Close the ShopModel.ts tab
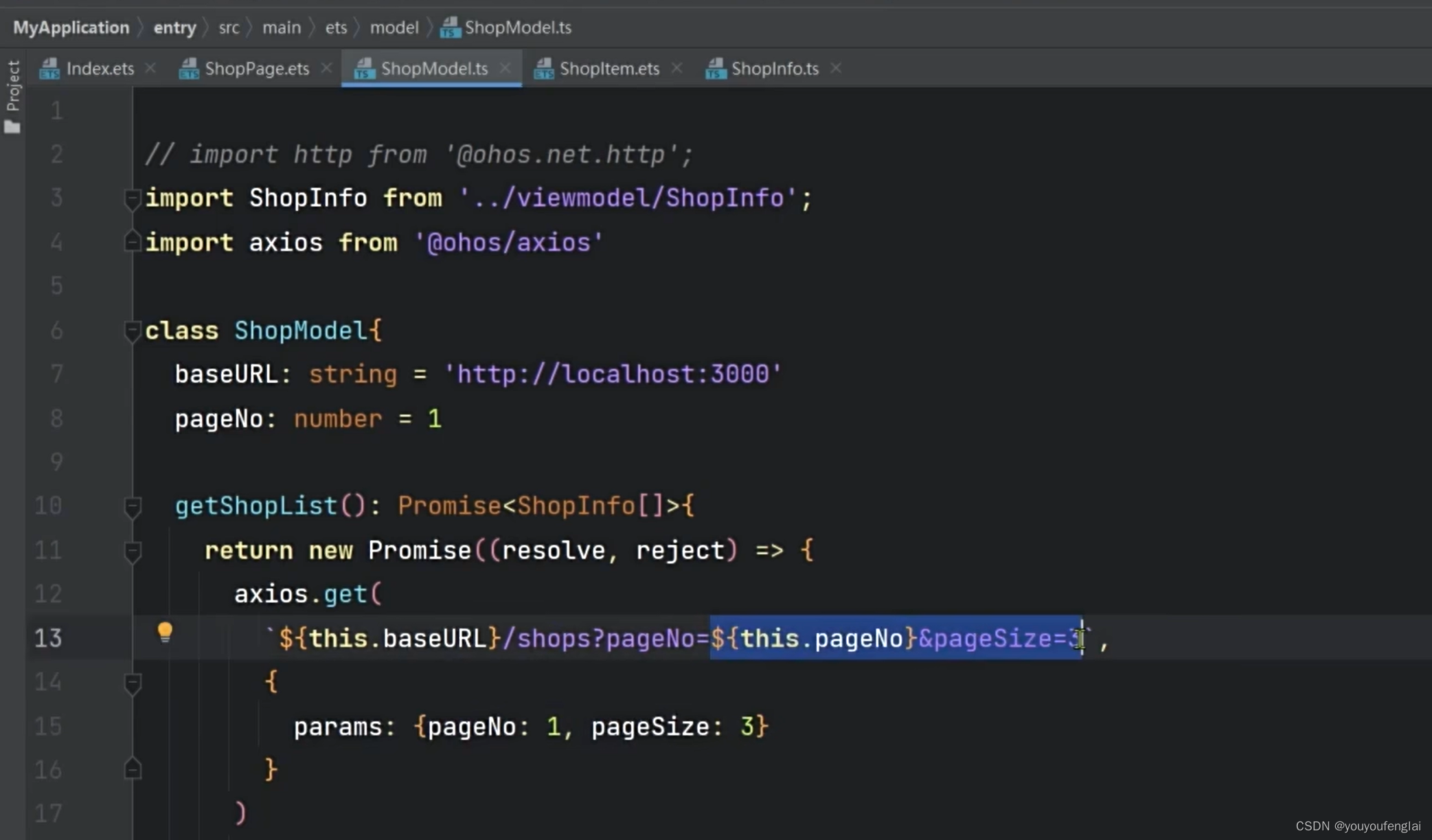The image size is (1432, 840). pyautogui.click(x=505, y=68)
